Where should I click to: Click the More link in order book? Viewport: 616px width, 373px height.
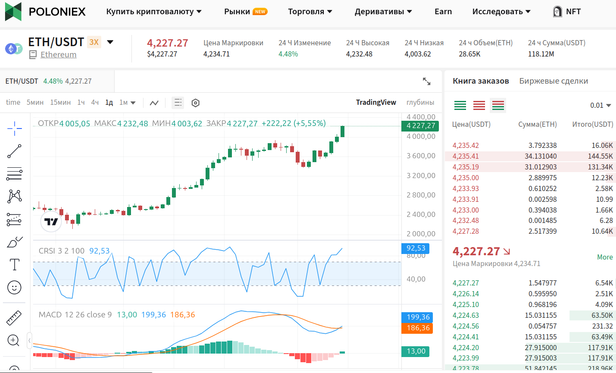[605, 257]
